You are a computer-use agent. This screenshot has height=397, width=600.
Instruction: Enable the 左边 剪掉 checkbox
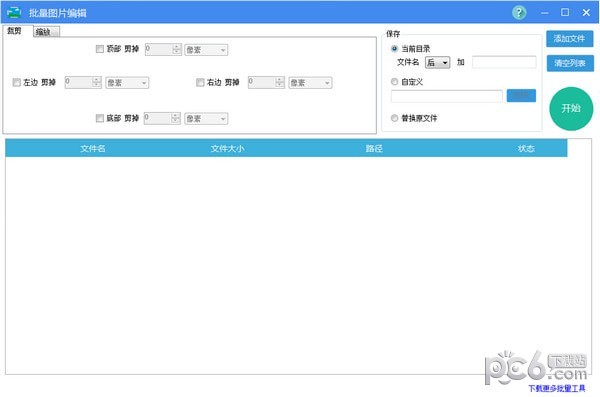[16, 82]
